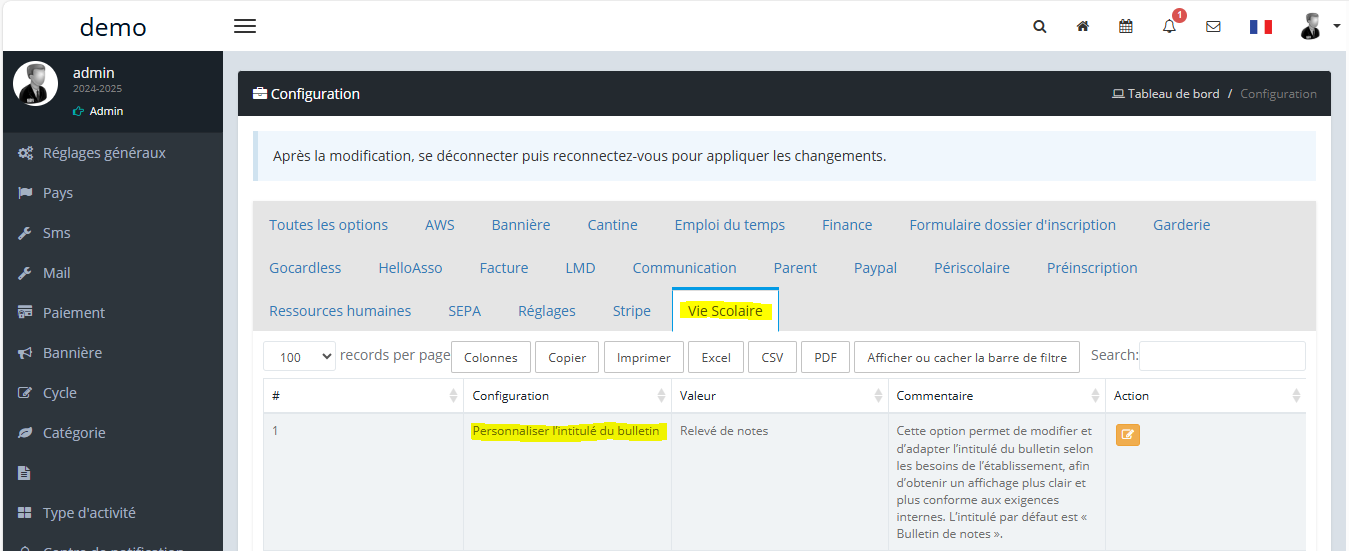Image resolution: width=1349 pixels, height=551 pixels.
Task: Click the French flag language icon
Action: pos(1260,27)
